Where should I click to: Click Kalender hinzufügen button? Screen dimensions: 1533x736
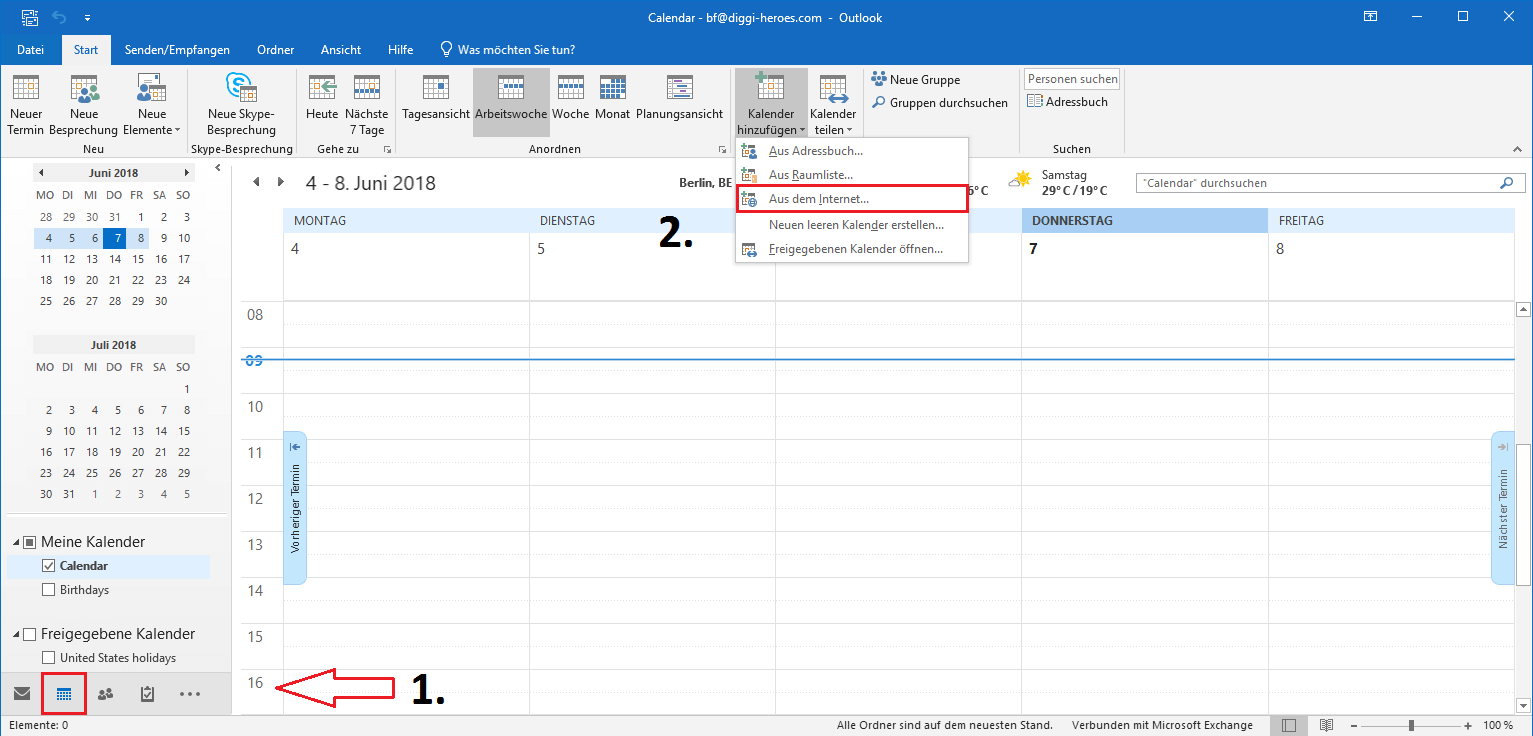click(771, 104)
